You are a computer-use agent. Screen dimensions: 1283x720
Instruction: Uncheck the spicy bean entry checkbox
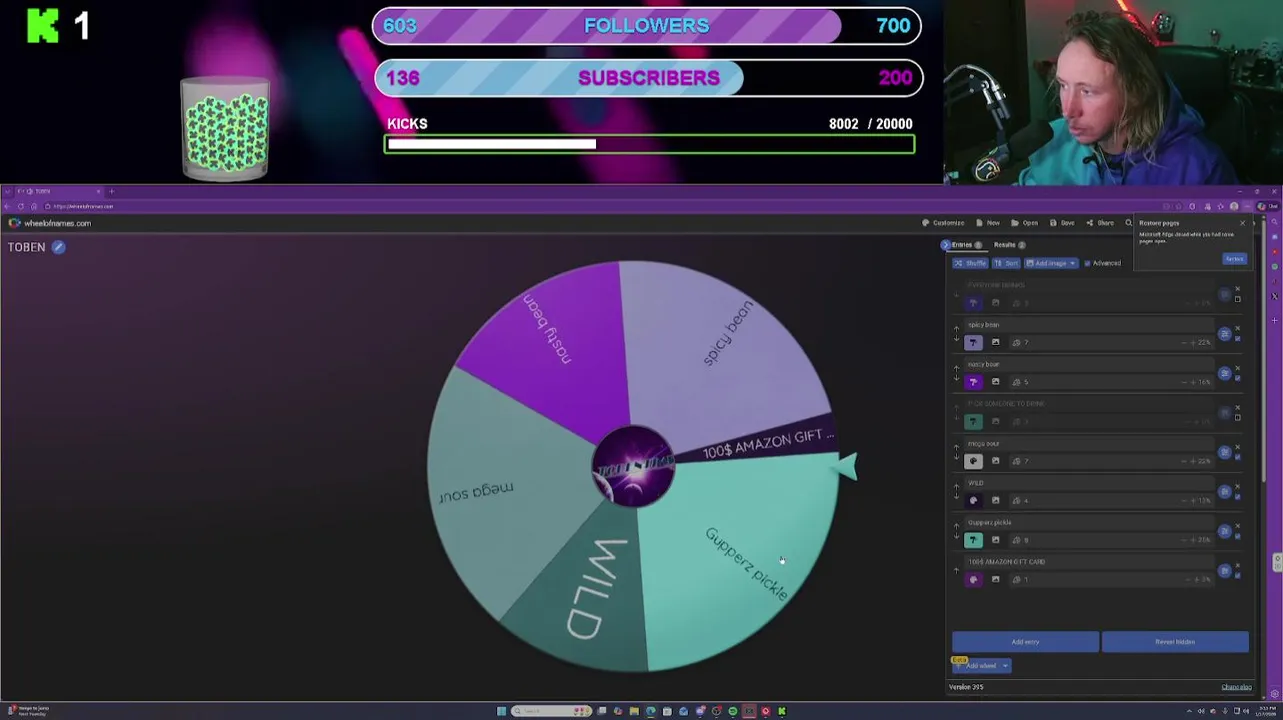(x=1238, y=339)
